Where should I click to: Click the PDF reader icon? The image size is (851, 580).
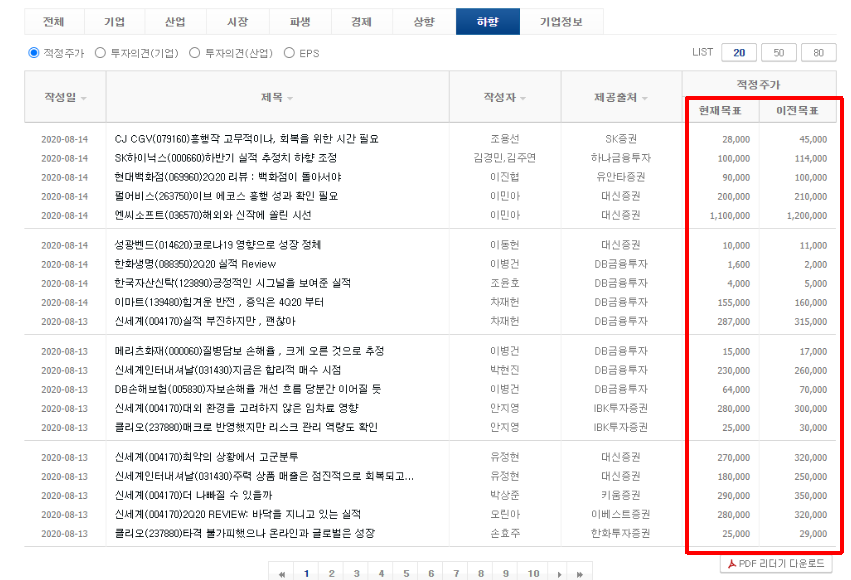tap(732, 564)
